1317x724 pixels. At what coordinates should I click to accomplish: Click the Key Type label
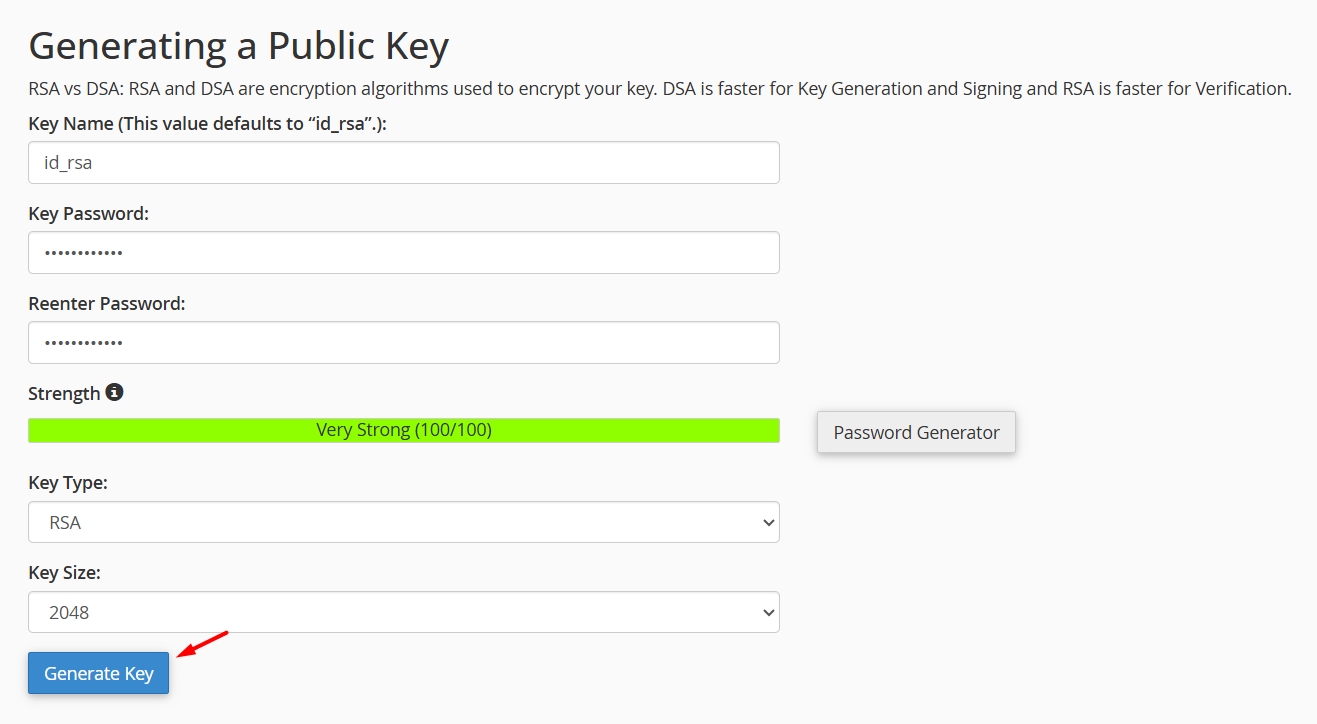(x=67, y=483)
